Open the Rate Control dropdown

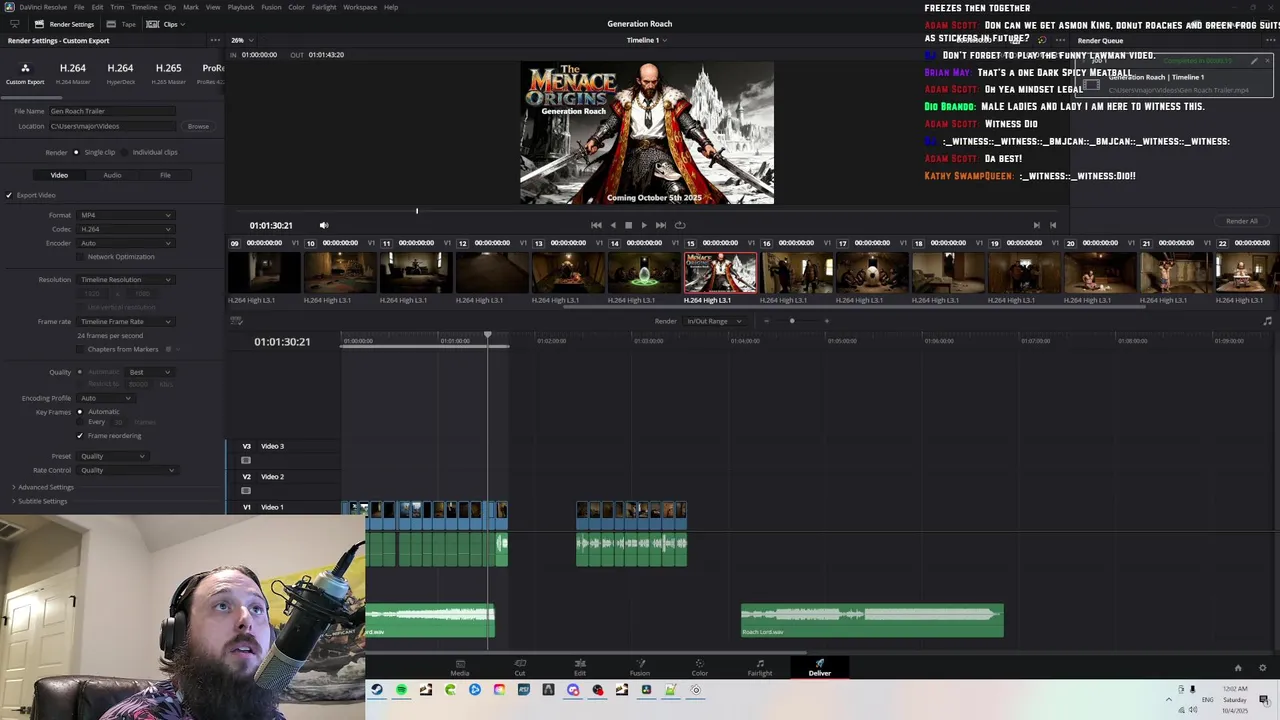[126, 470]
